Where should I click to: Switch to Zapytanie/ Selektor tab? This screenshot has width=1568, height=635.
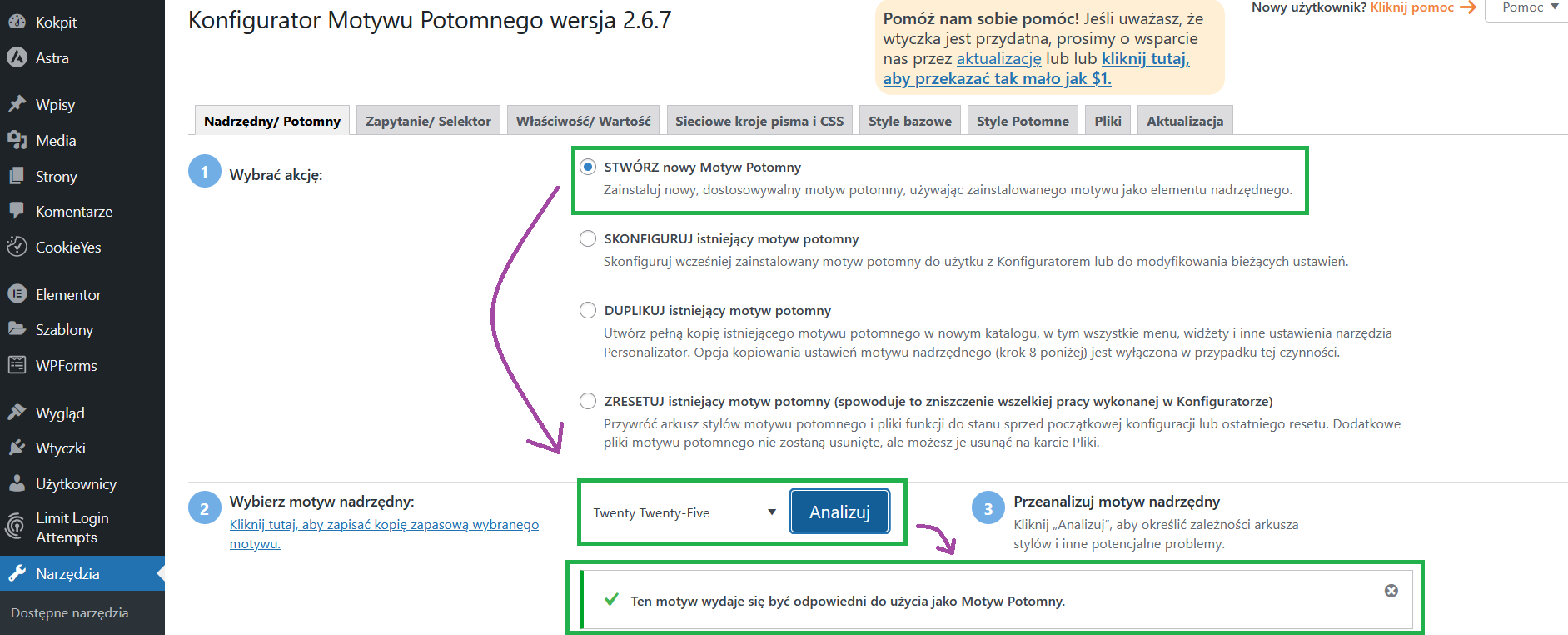(428, 121)
